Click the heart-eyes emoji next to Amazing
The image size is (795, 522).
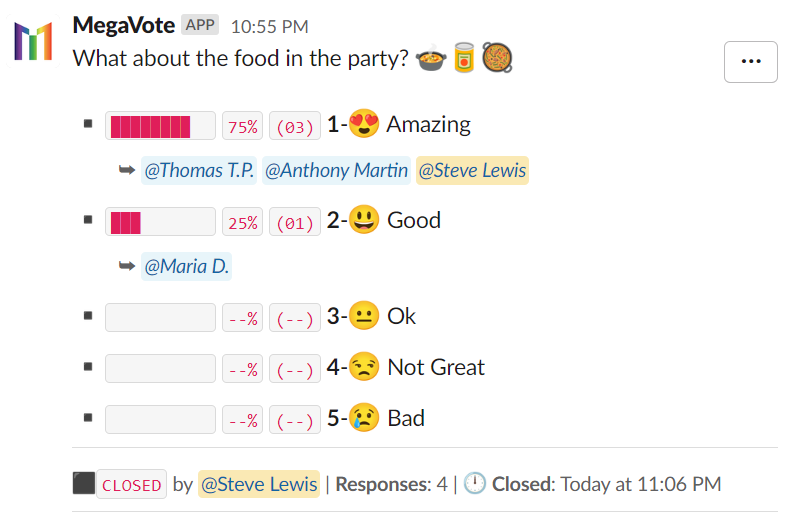pos(364,124)
